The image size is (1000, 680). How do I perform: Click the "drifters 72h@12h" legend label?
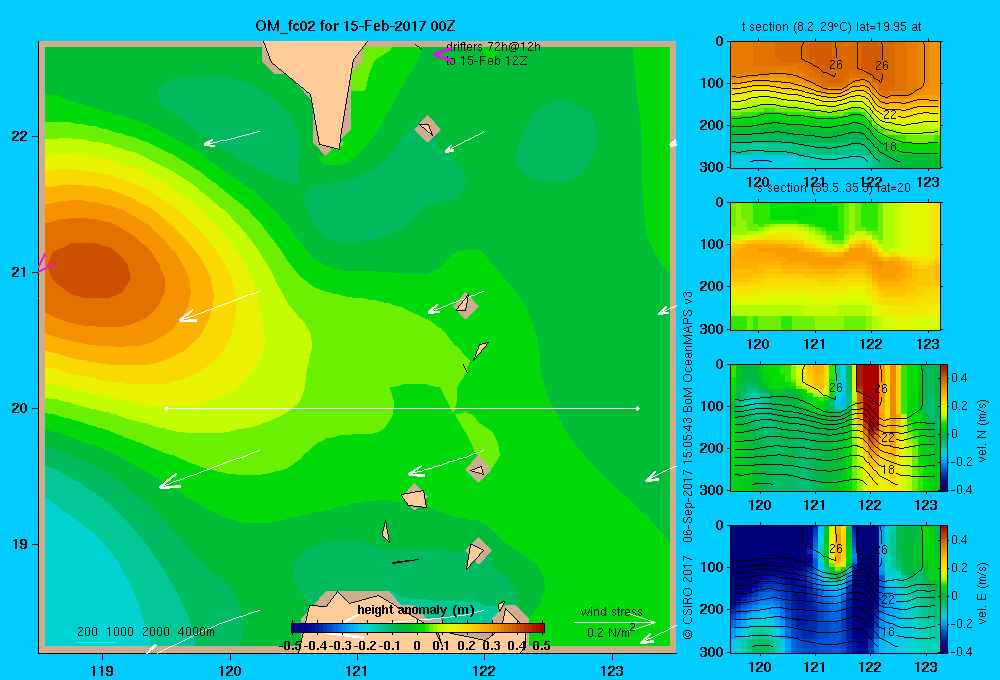(x=494, y=47)
